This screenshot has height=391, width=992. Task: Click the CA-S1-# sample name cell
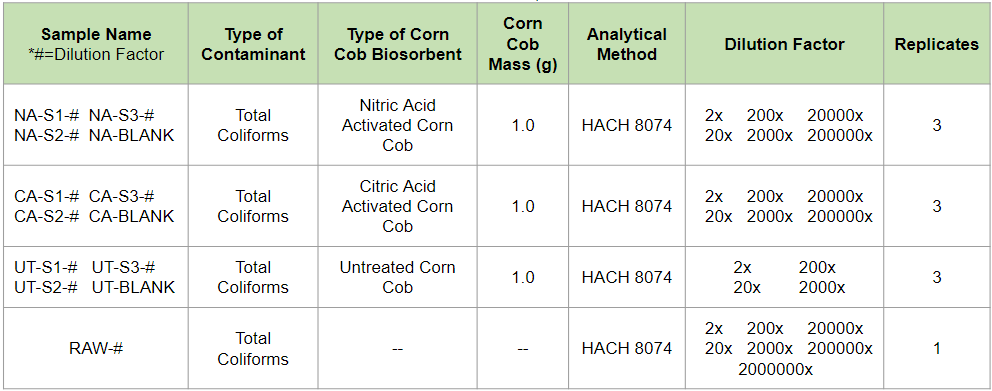(x=96, y=206)
